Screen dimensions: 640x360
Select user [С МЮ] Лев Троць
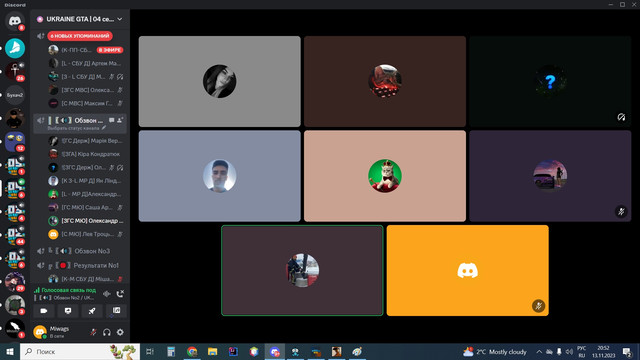[x=85, y=234]
